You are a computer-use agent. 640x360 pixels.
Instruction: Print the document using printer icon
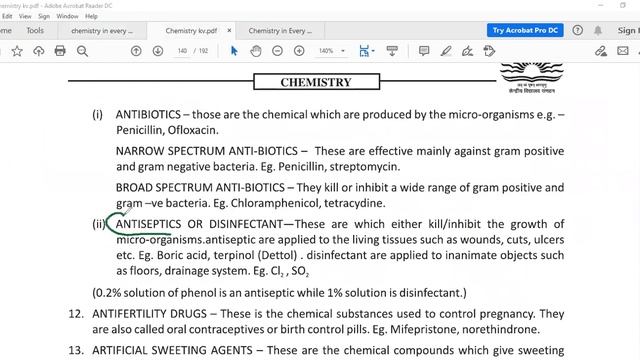coord(60,51)
